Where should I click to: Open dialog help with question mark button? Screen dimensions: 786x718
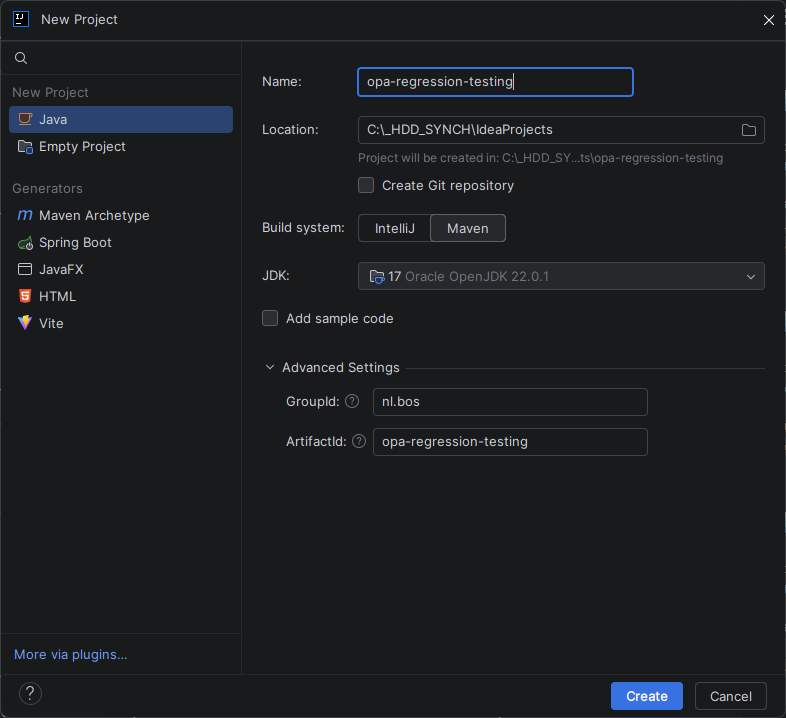(x=30, y=693)
